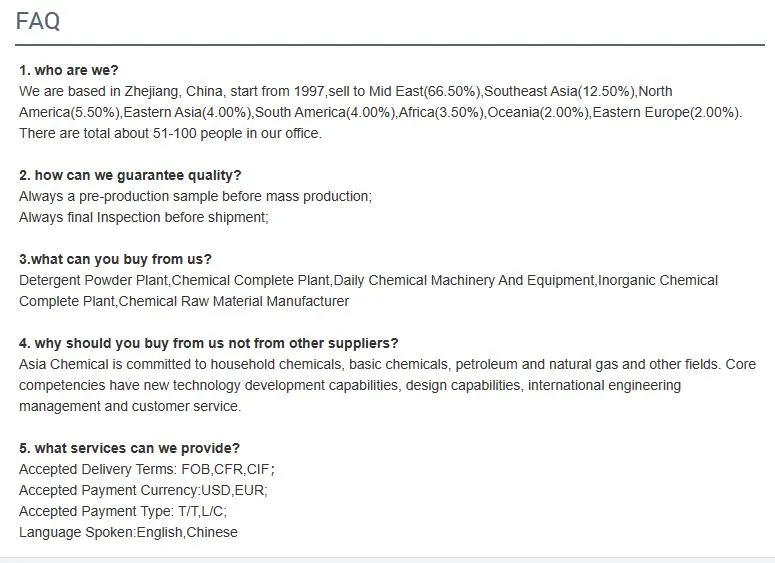Click '5. what services can we provide?' question
This screenshot has width=775, height=563.
(129, 448)
